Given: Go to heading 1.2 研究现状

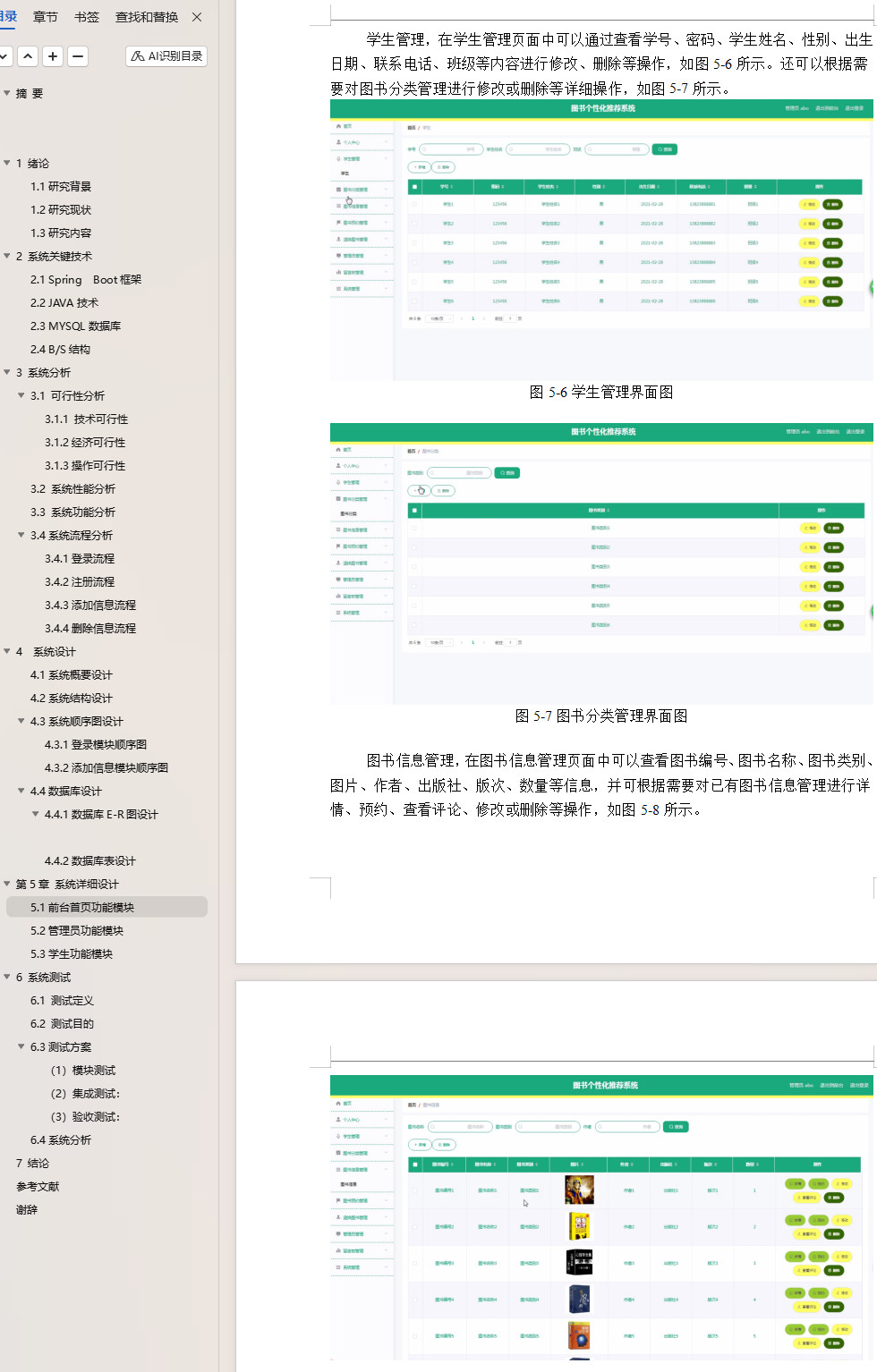Looking at the screenshot, I should pyautogui.click(x=61, y=209).
